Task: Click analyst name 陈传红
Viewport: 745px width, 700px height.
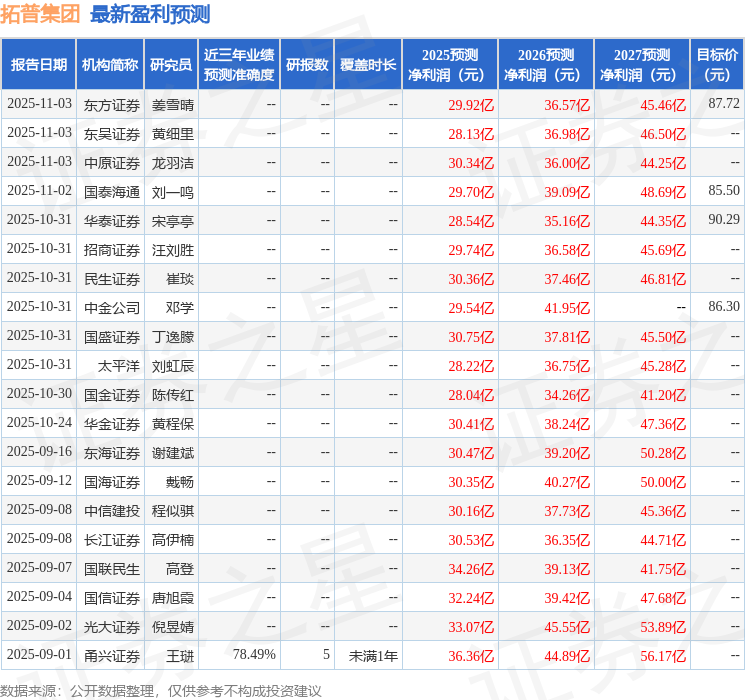Action: [173, 395]
